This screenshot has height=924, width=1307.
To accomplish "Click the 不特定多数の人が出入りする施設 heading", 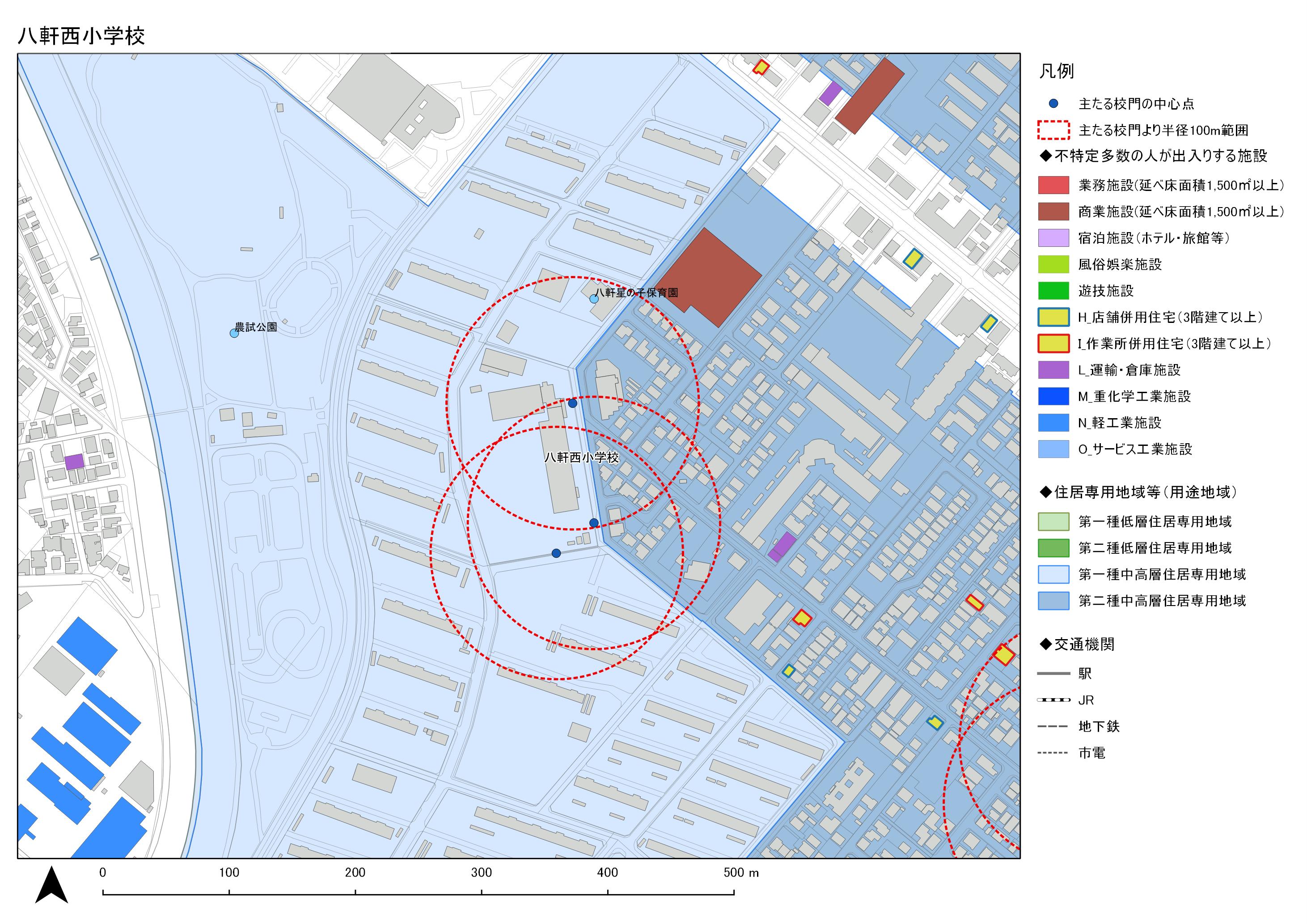I will 1153,156.
